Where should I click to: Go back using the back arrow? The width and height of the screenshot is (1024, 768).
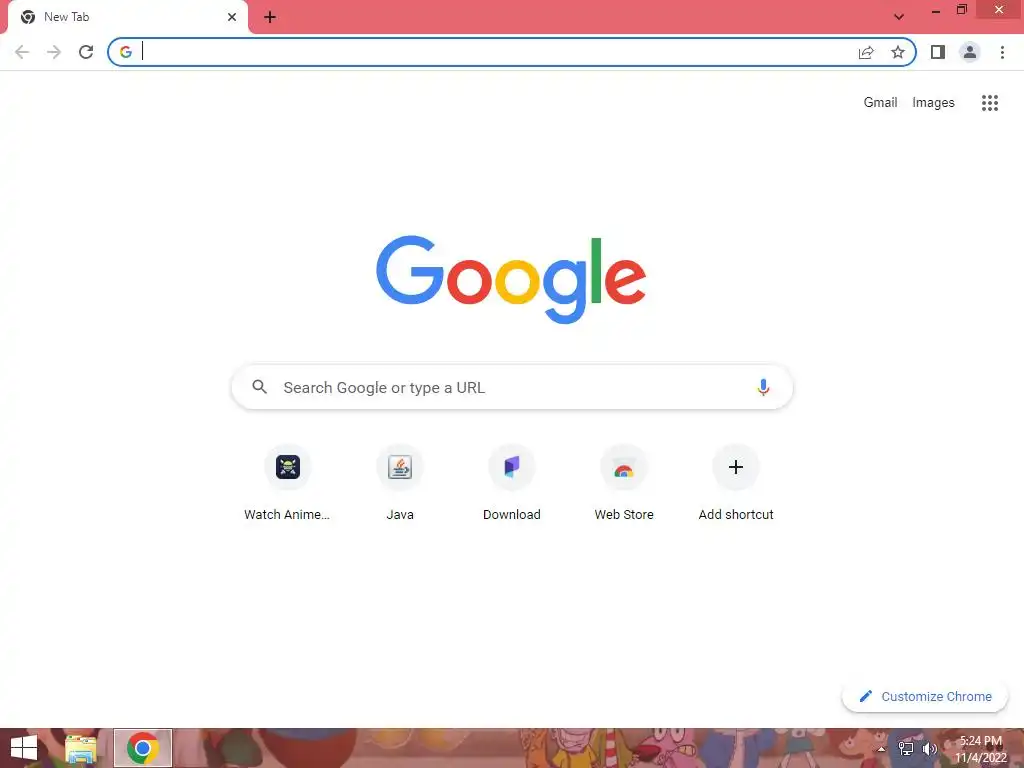click(22, 52)
